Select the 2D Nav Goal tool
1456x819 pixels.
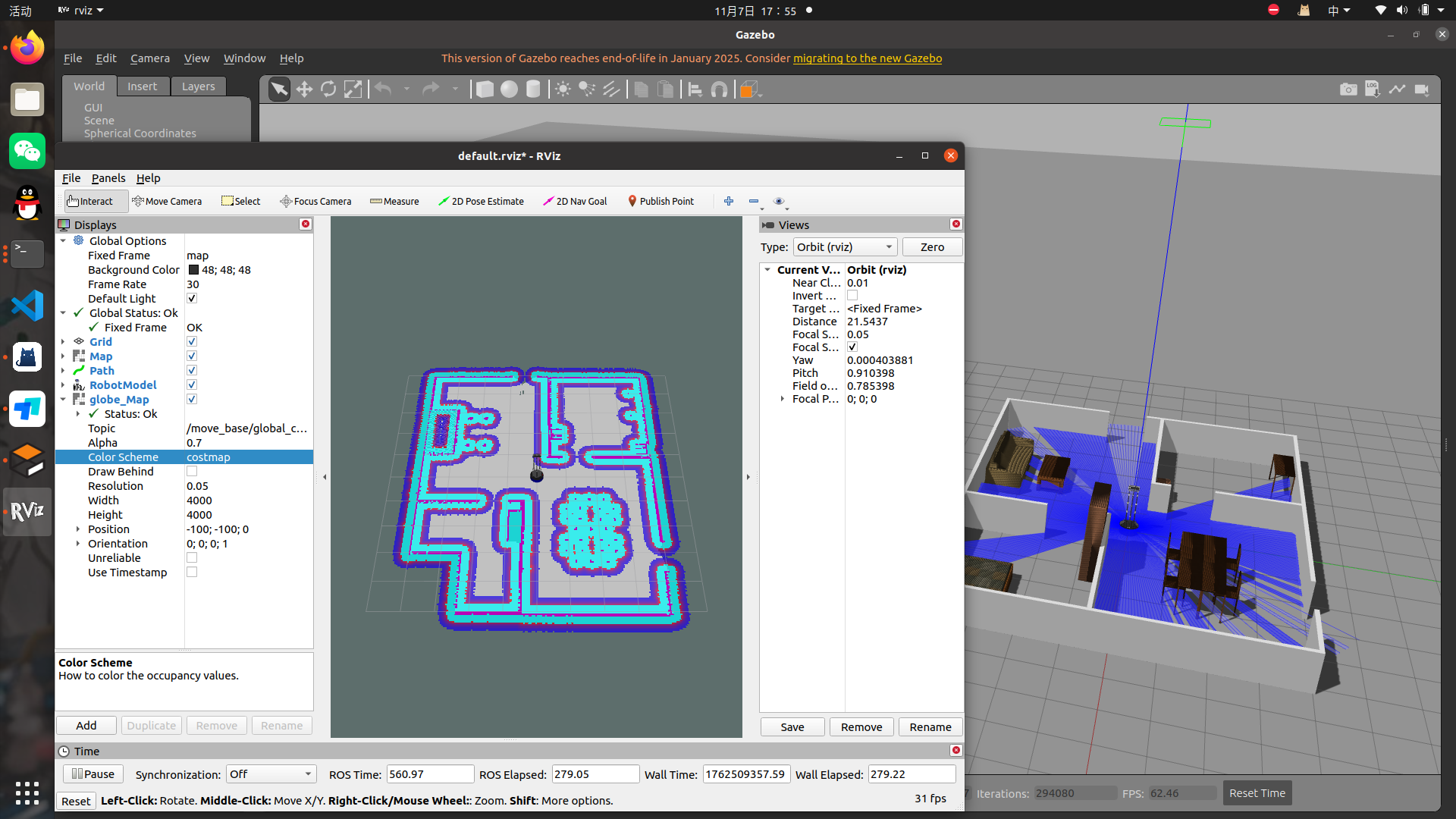tap(575, 201)
